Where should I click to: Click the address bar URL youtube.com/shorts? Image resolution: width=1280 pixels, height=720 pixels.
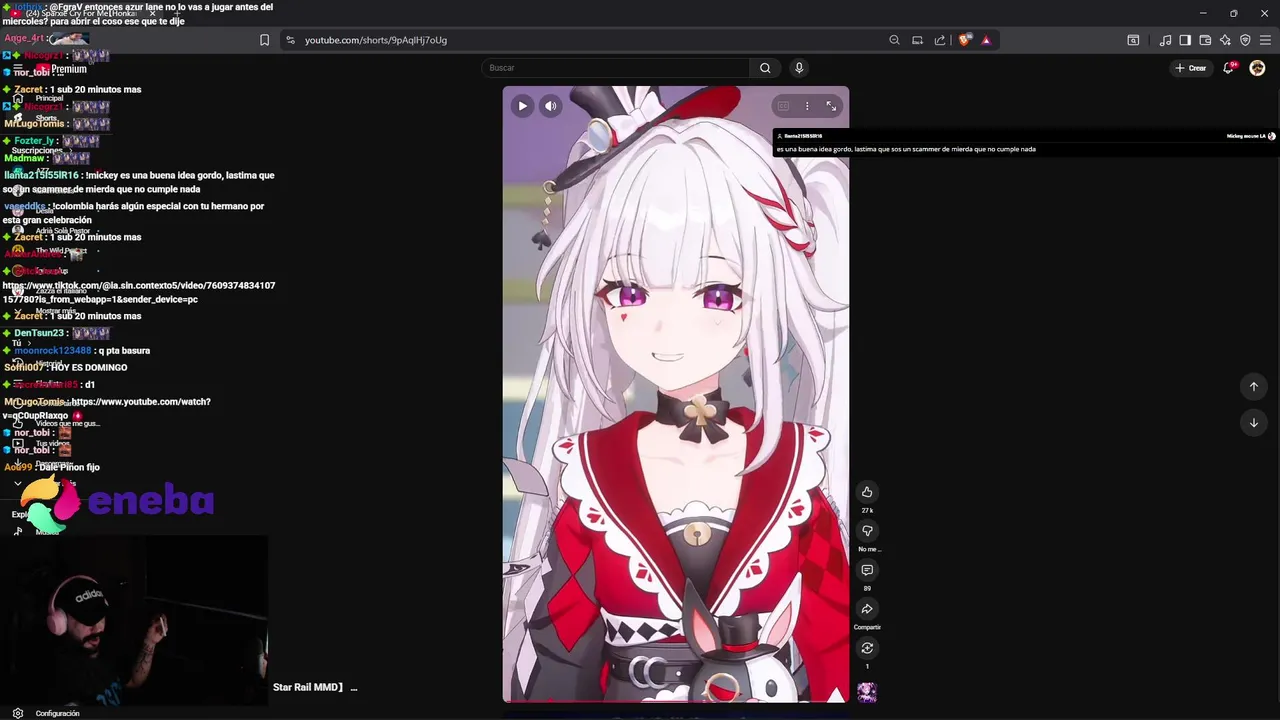376,40
